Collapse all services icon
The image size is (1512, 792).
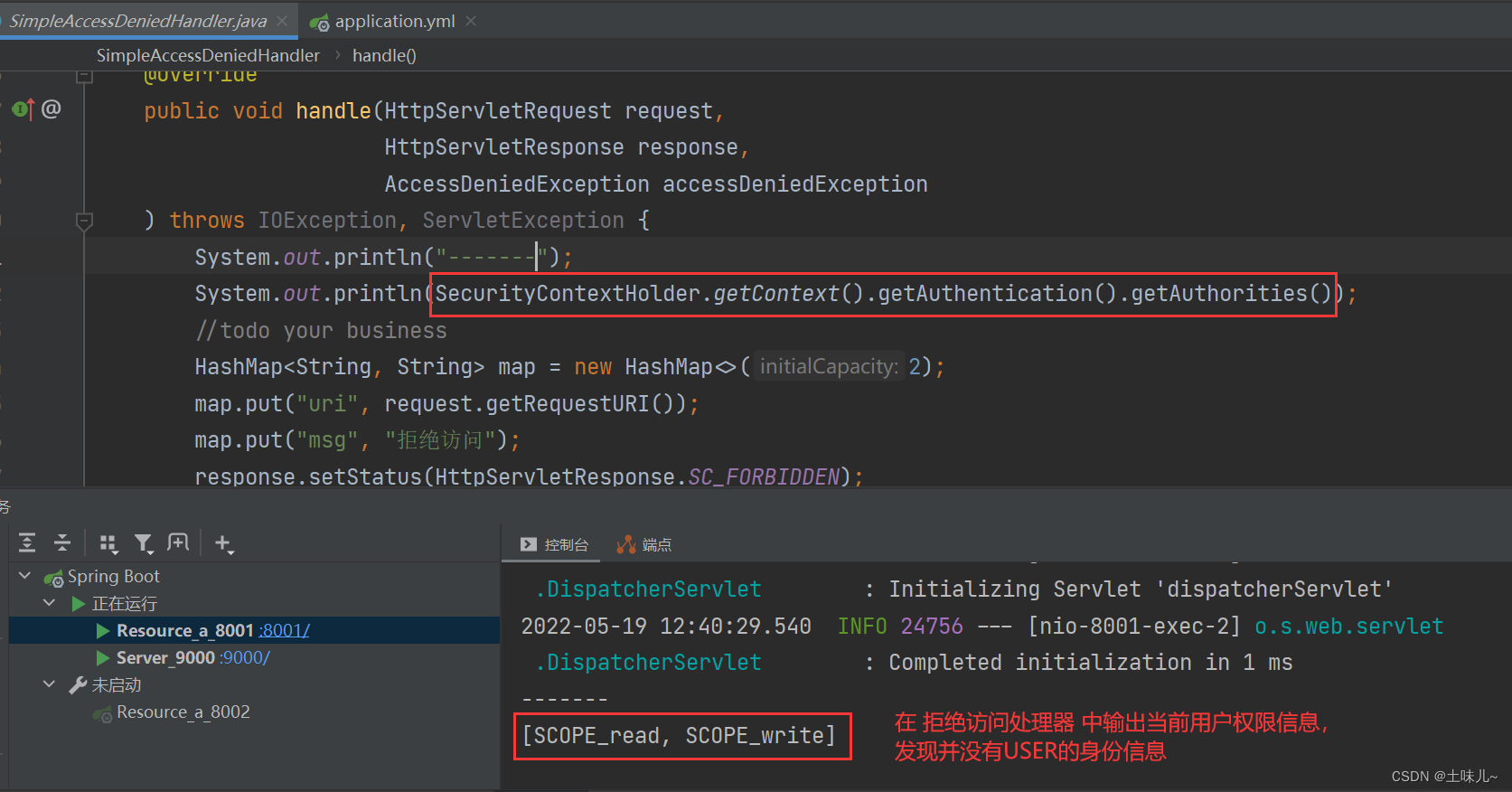(x=62, y=542)
